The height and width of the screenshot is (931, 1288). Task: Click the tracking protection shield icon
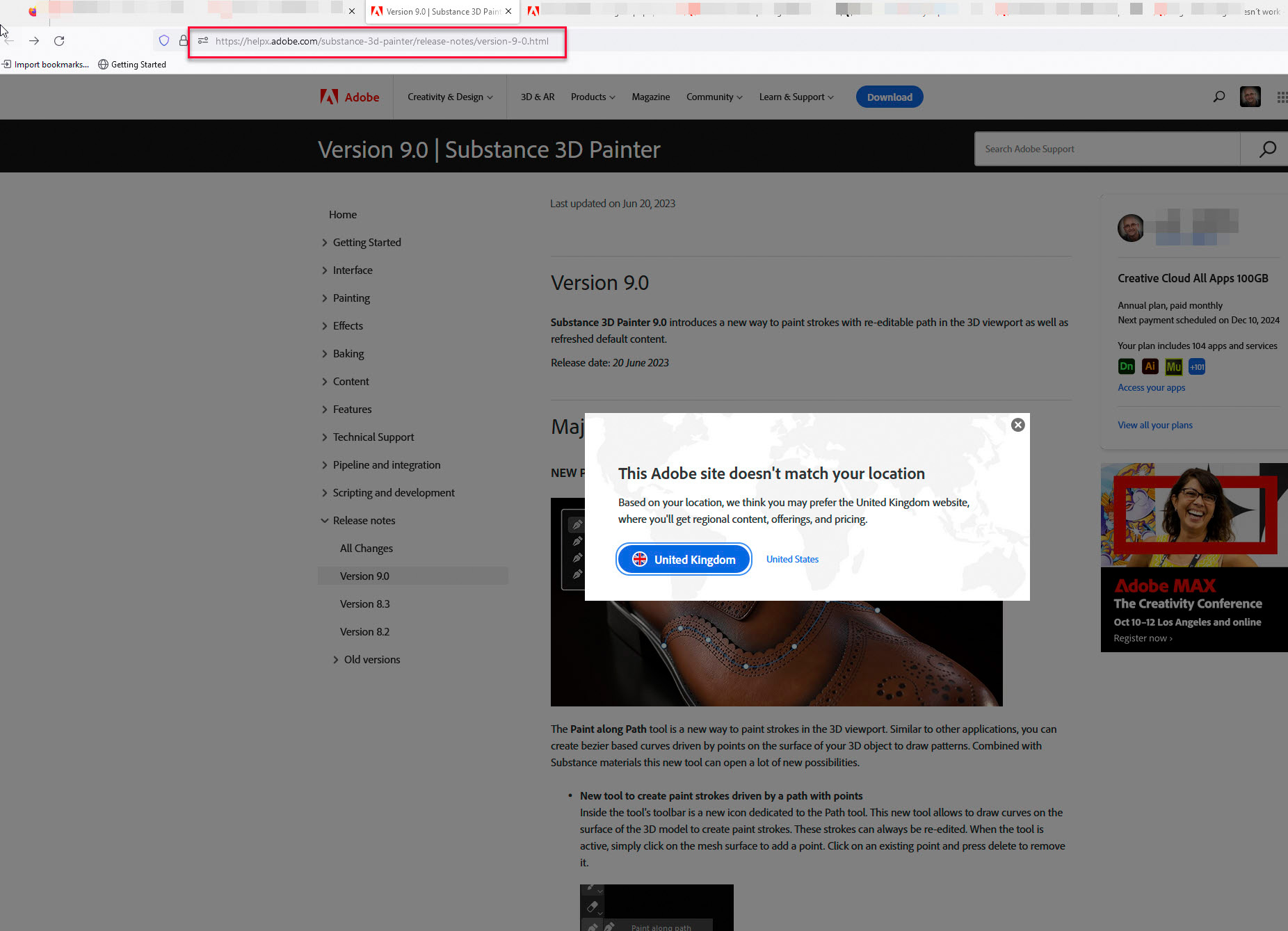point(164,40)
